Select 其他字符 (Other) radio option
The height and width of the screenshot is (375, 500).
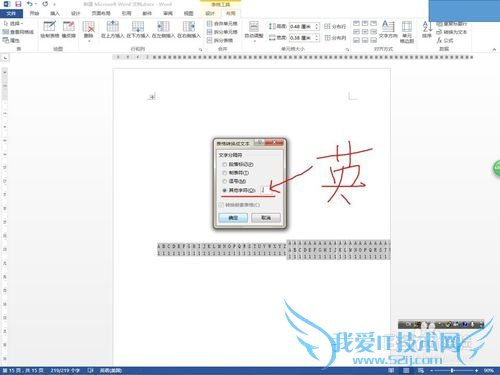[x=239, y=190]
